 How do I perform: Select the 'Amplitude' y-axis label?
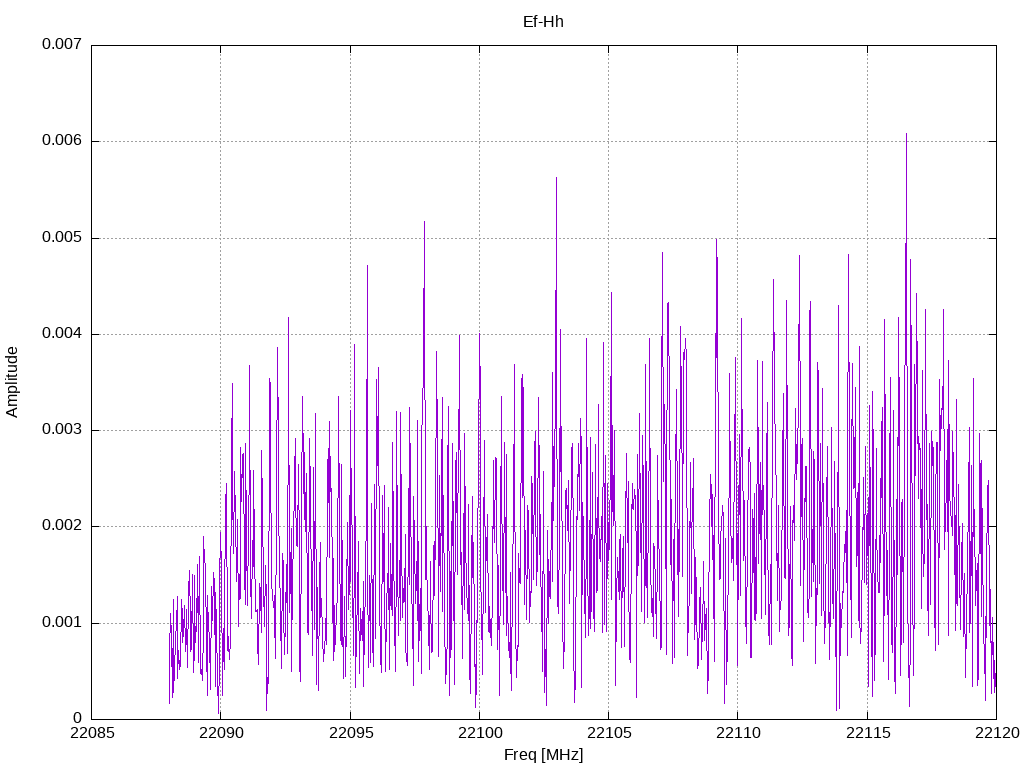[x=12, y=382]
